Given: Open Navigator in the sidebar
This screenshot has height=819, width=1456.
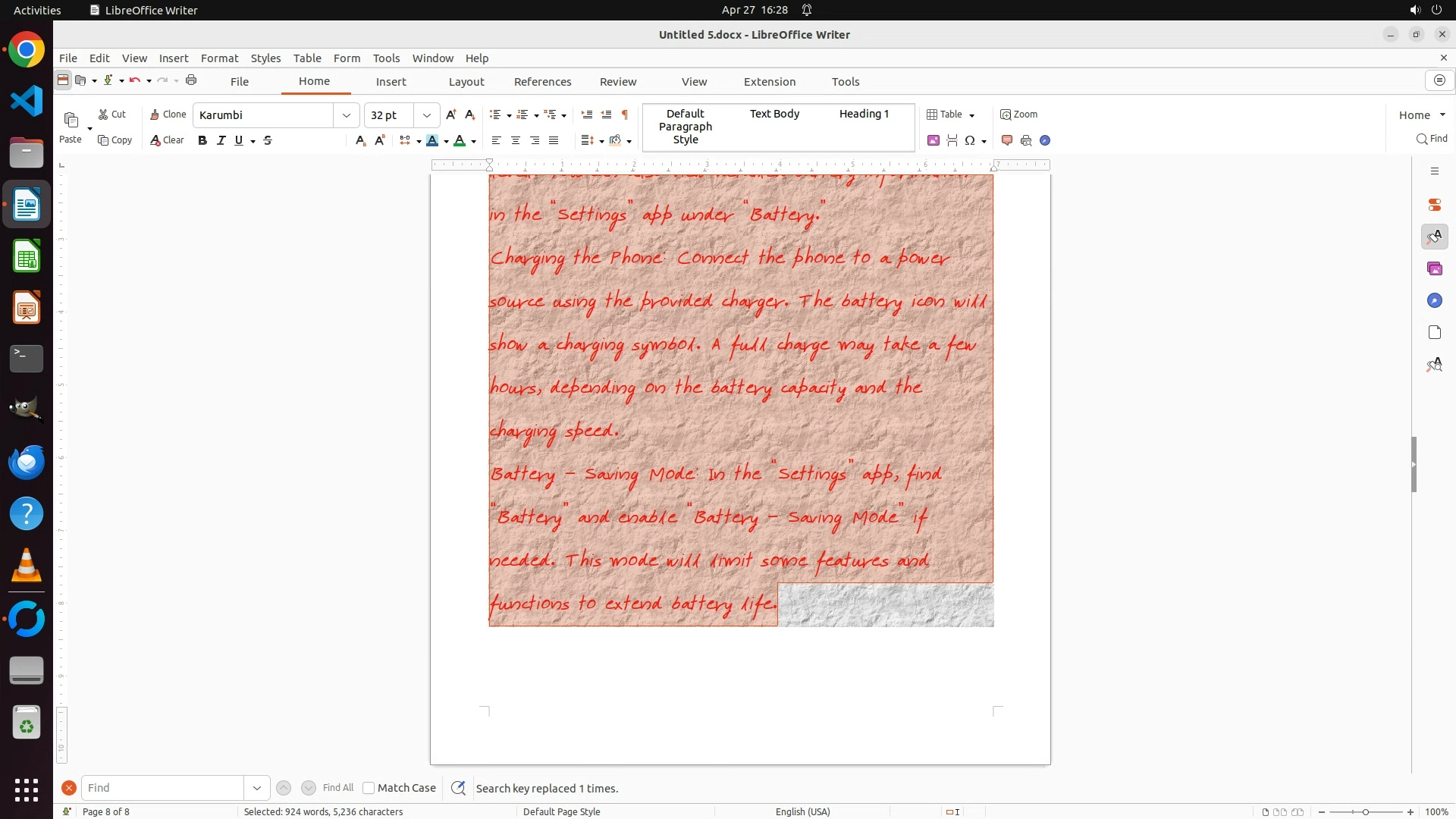Looking at the screenshot, I should [1434, 301].
